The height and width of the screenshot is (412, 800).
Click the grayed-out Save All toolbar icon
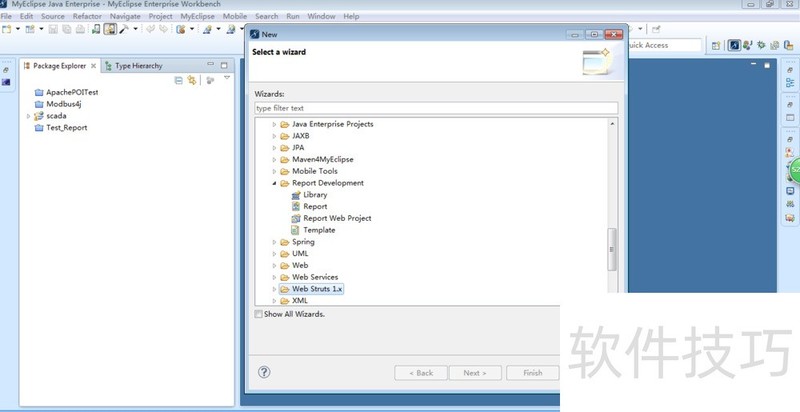point(66,29)
